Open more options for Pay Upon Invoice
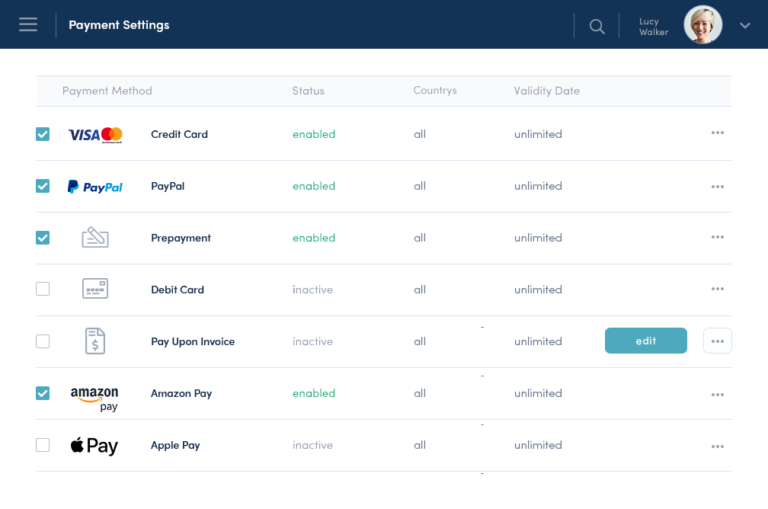 click(717, 341)
